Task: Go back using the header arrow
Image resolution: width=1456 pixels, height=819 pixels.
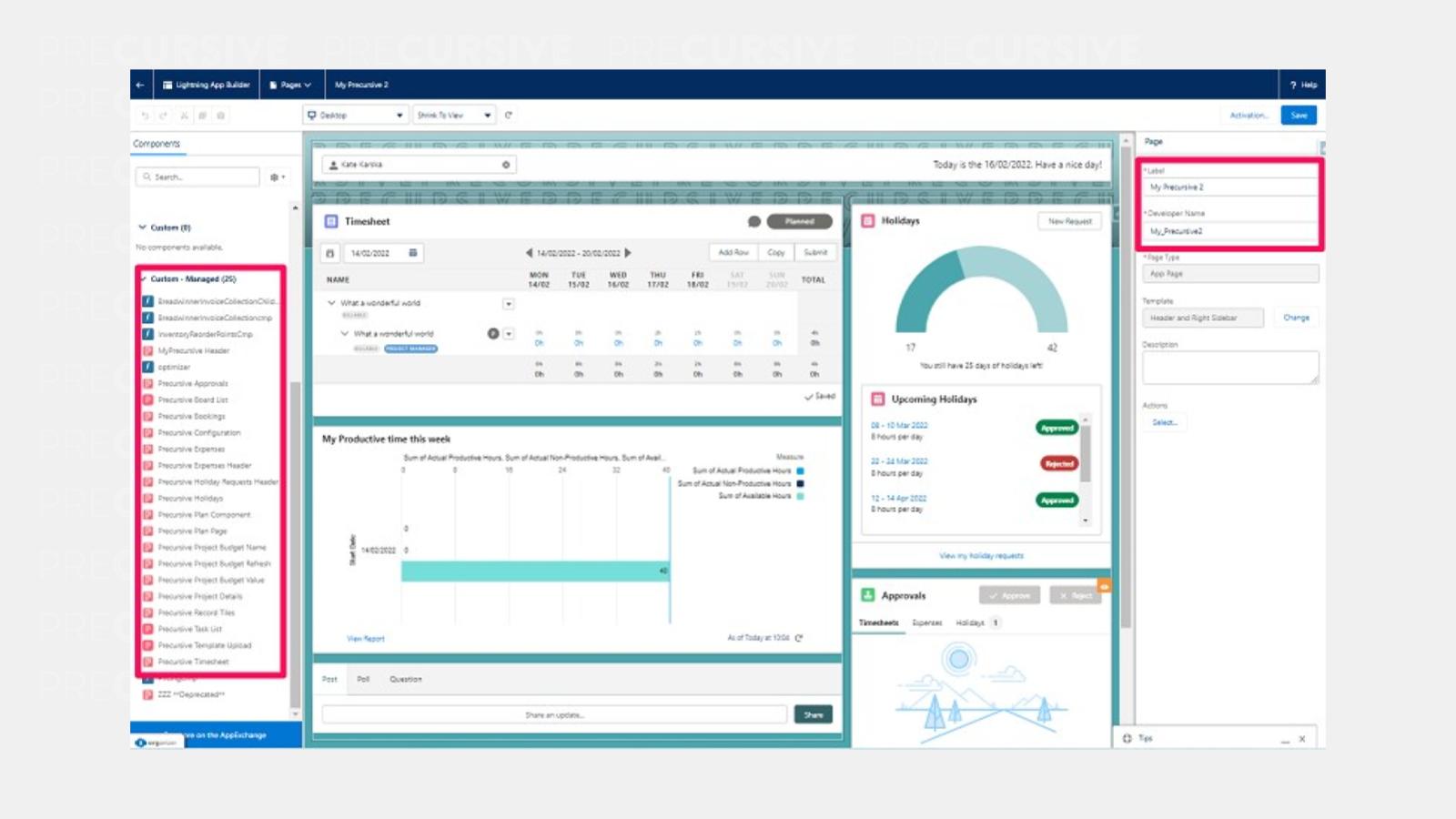Action: point(140,85)
